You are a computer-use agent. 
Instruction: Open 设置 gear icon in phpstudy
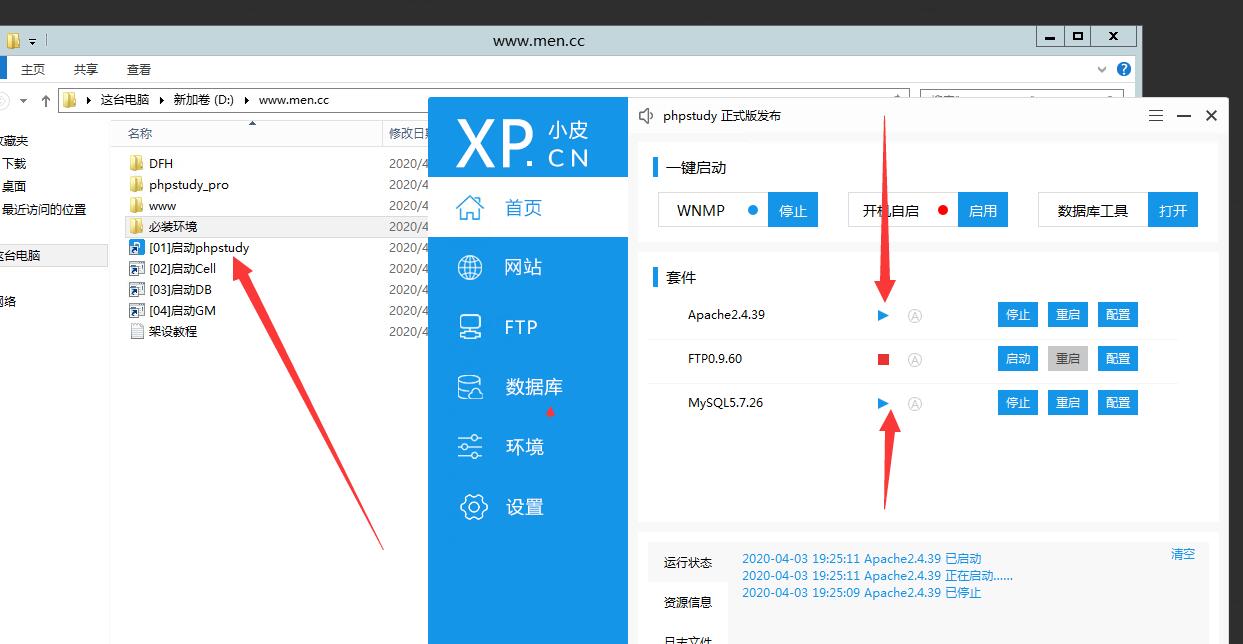point(472,507)
